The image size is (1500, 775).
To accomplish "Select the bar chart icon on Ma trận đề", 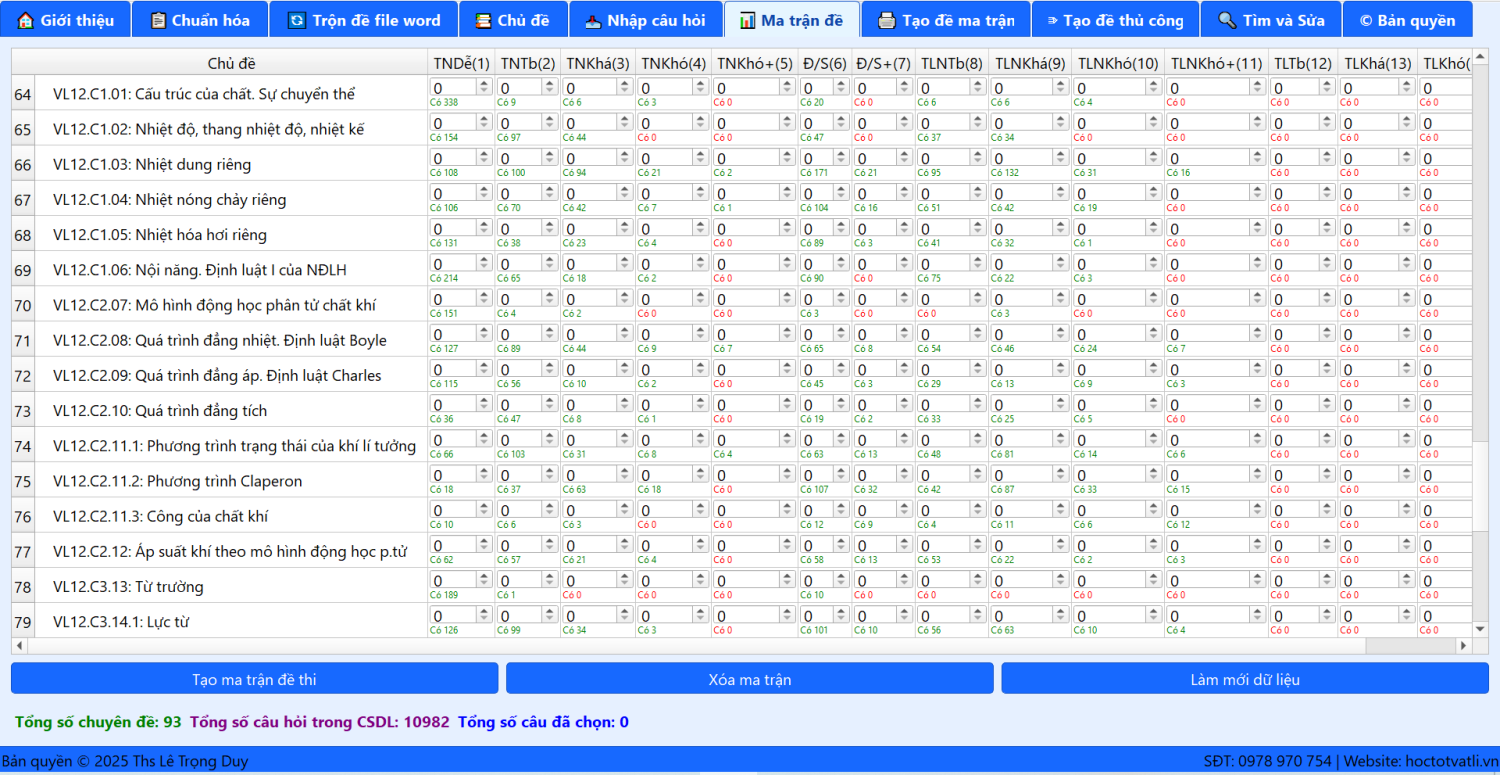I will pos(747,20).
